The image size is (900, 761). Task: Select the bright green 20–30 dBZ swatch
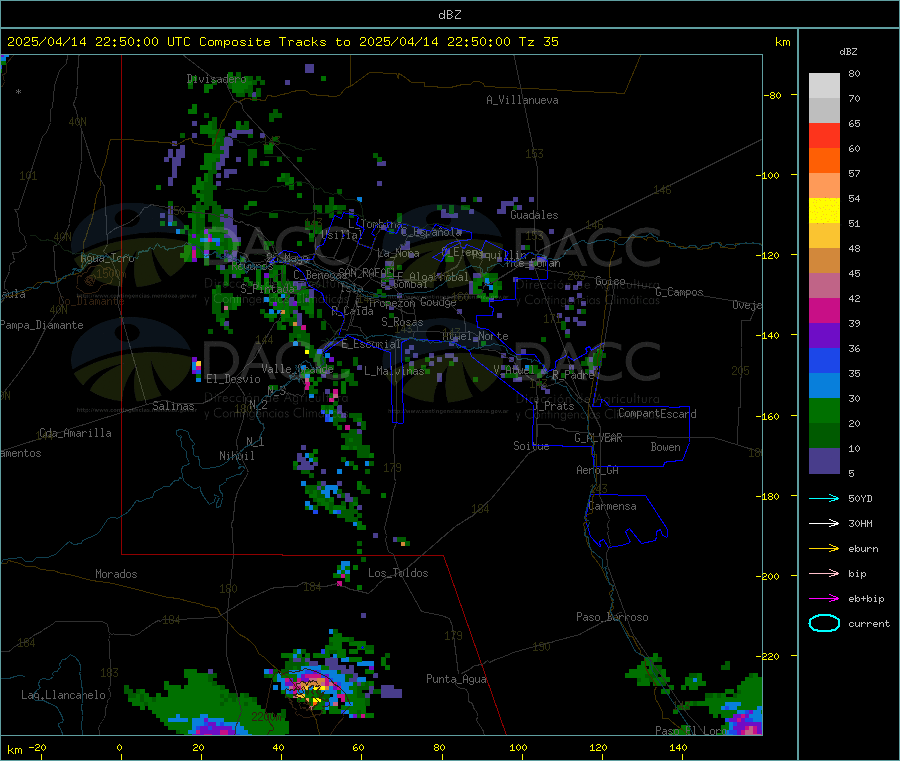(x=824, y=411)
